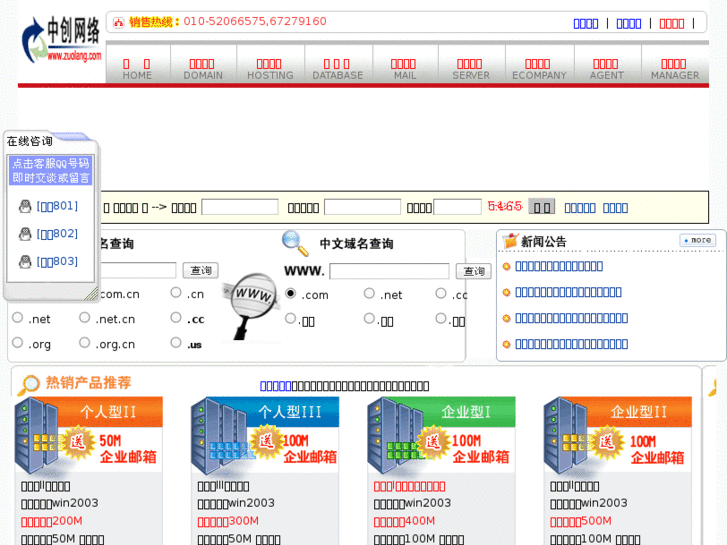Viewport: 727px width, 545px height.
Task: Click the captcha code input field
Action: click(x=457, y=207)
